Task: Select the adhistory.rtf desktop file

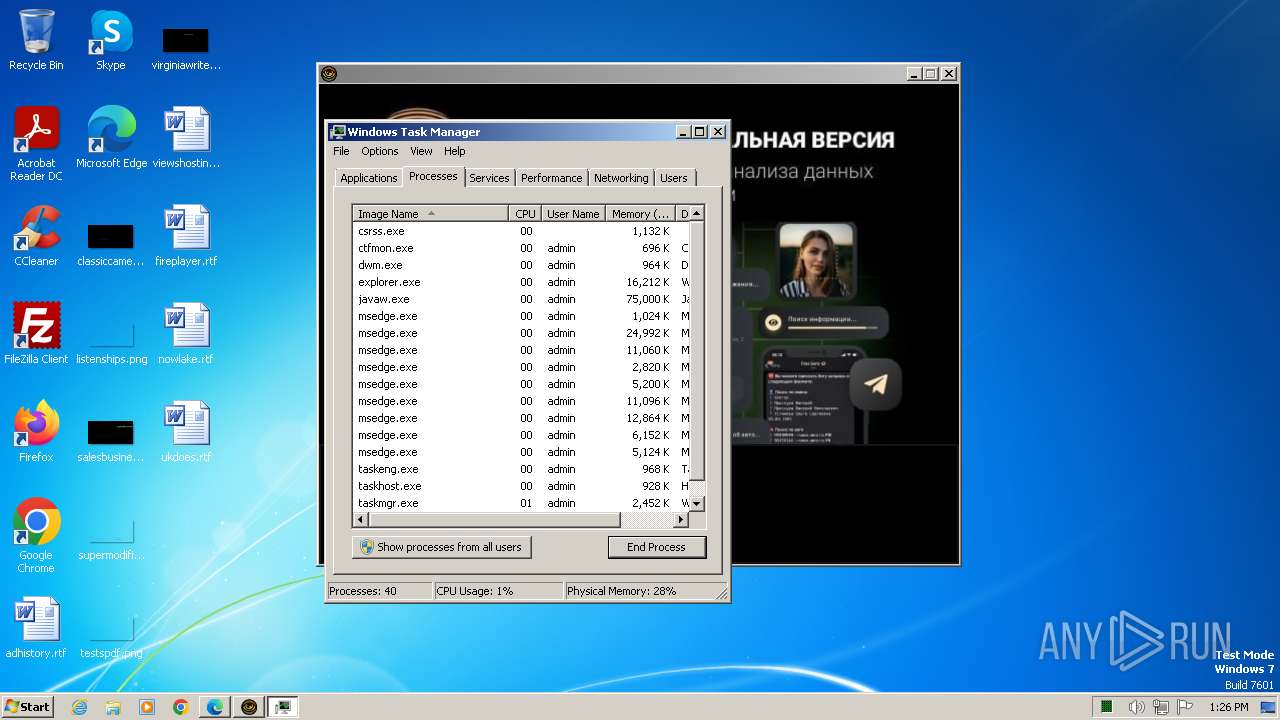Action: pyautogui.click(x=36, y=628)
